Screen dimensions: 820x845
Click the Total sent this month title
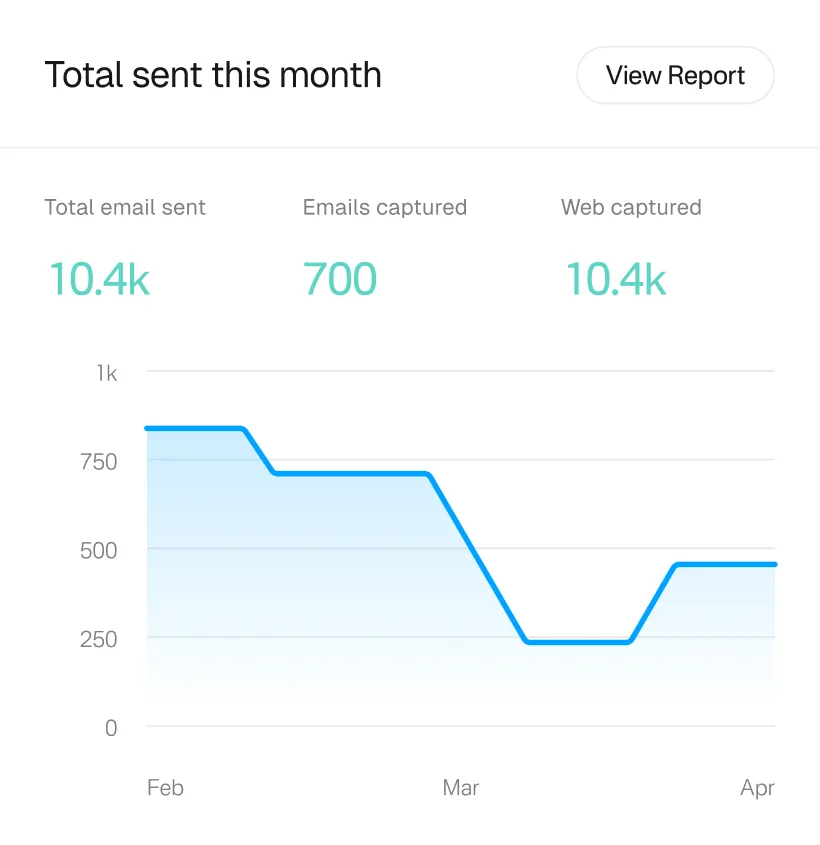[x=213, y=74]
